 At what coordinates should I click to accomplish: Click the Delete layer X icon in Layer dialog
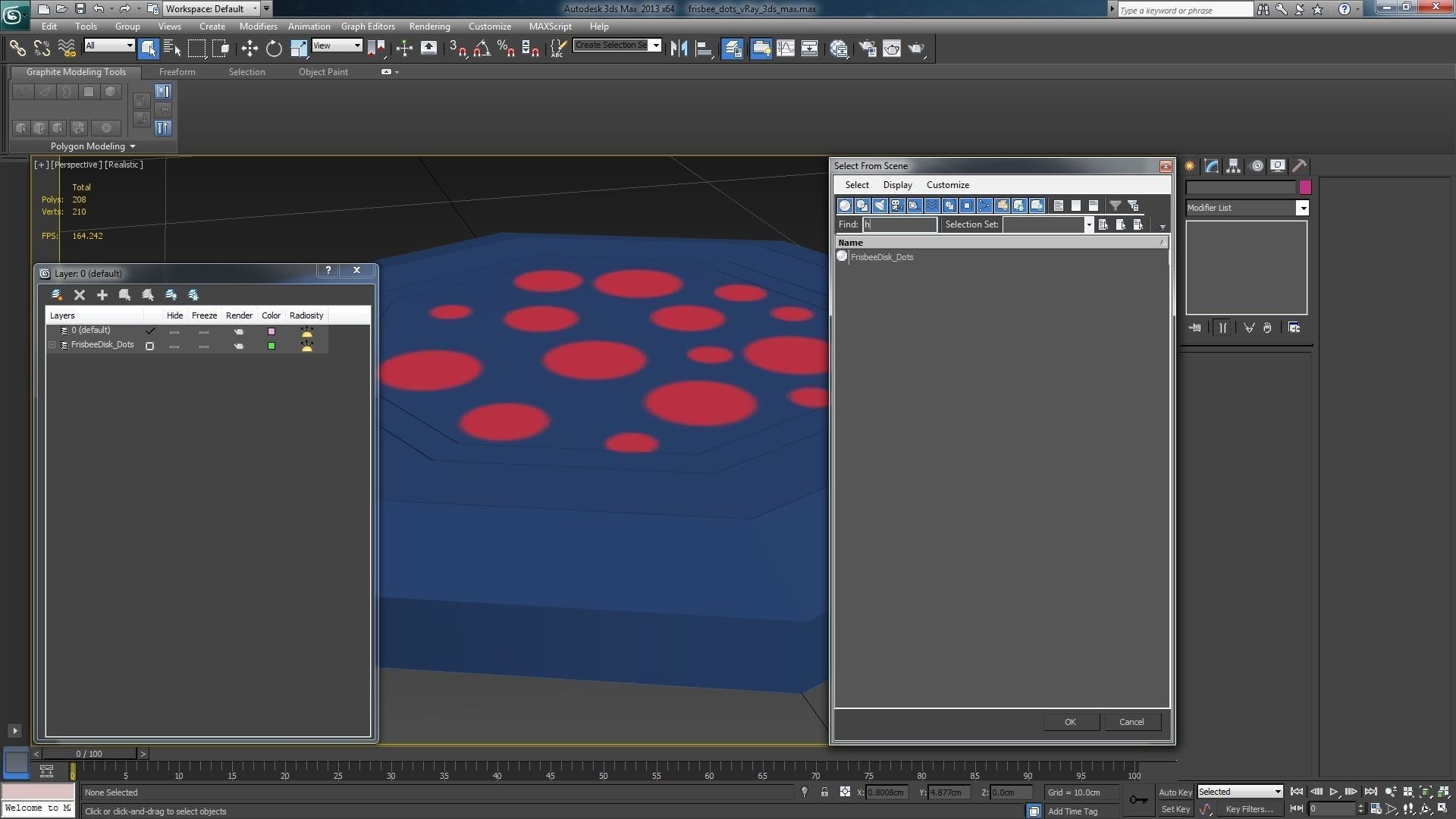(79, 295)
